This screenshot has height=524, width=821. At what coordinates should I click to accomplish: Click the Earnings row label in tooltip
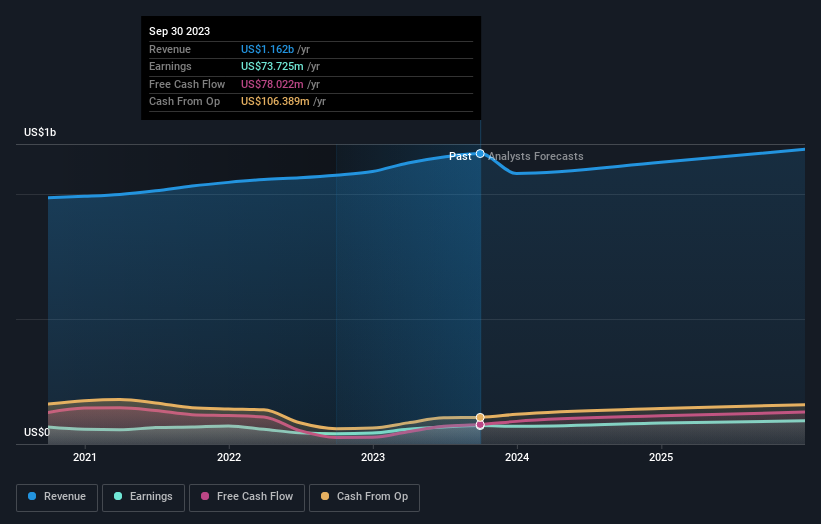[170, 66]
